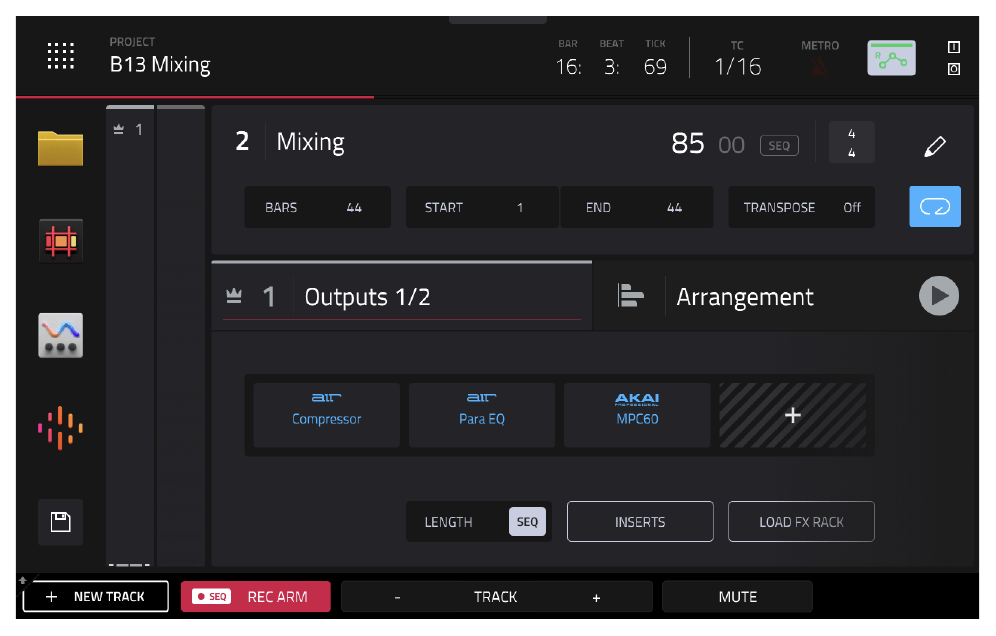Open the main menu grid icon

60,56
